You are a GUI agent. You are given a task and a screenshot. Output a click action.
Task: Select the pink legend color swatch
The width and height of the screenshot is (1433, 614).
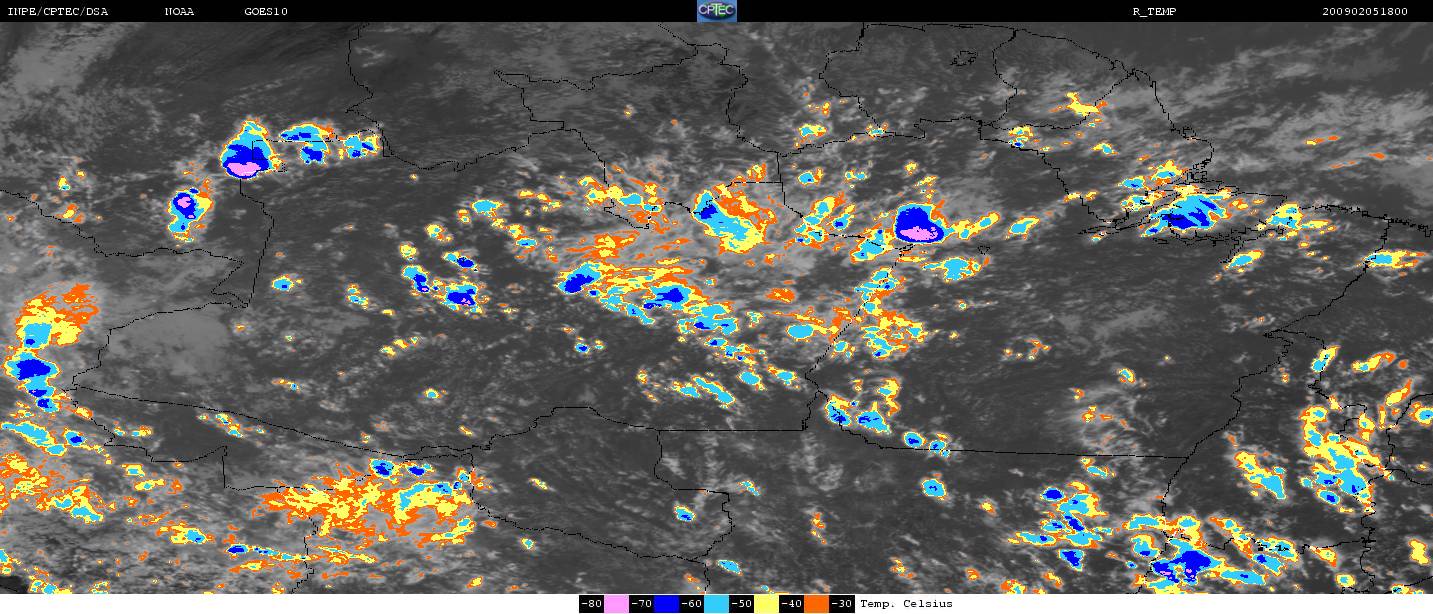pyautogui.click(x=616, y=604)
